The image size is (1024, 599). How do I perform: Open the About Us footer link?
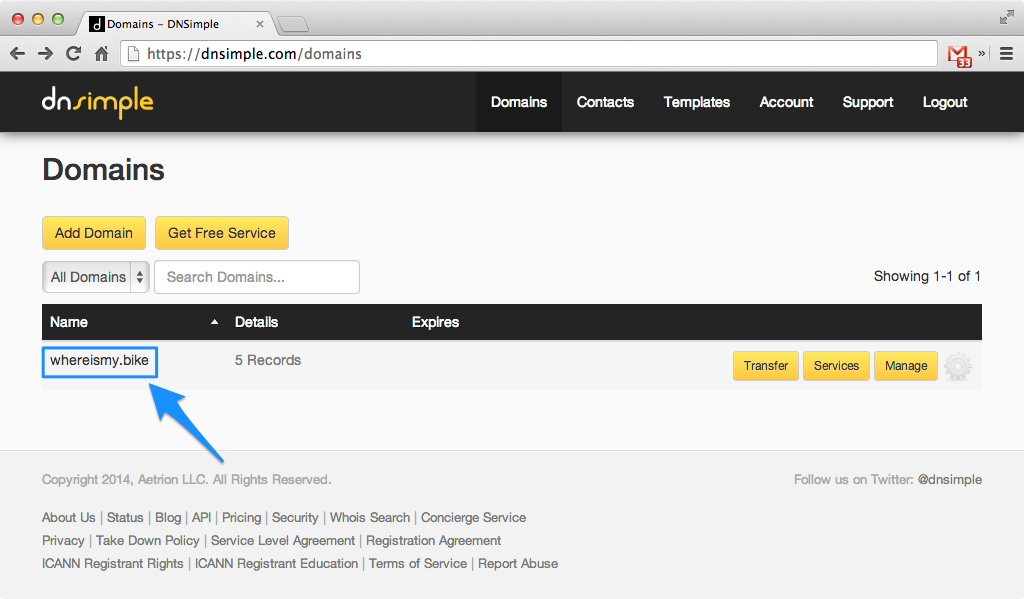tap(69, 517)
